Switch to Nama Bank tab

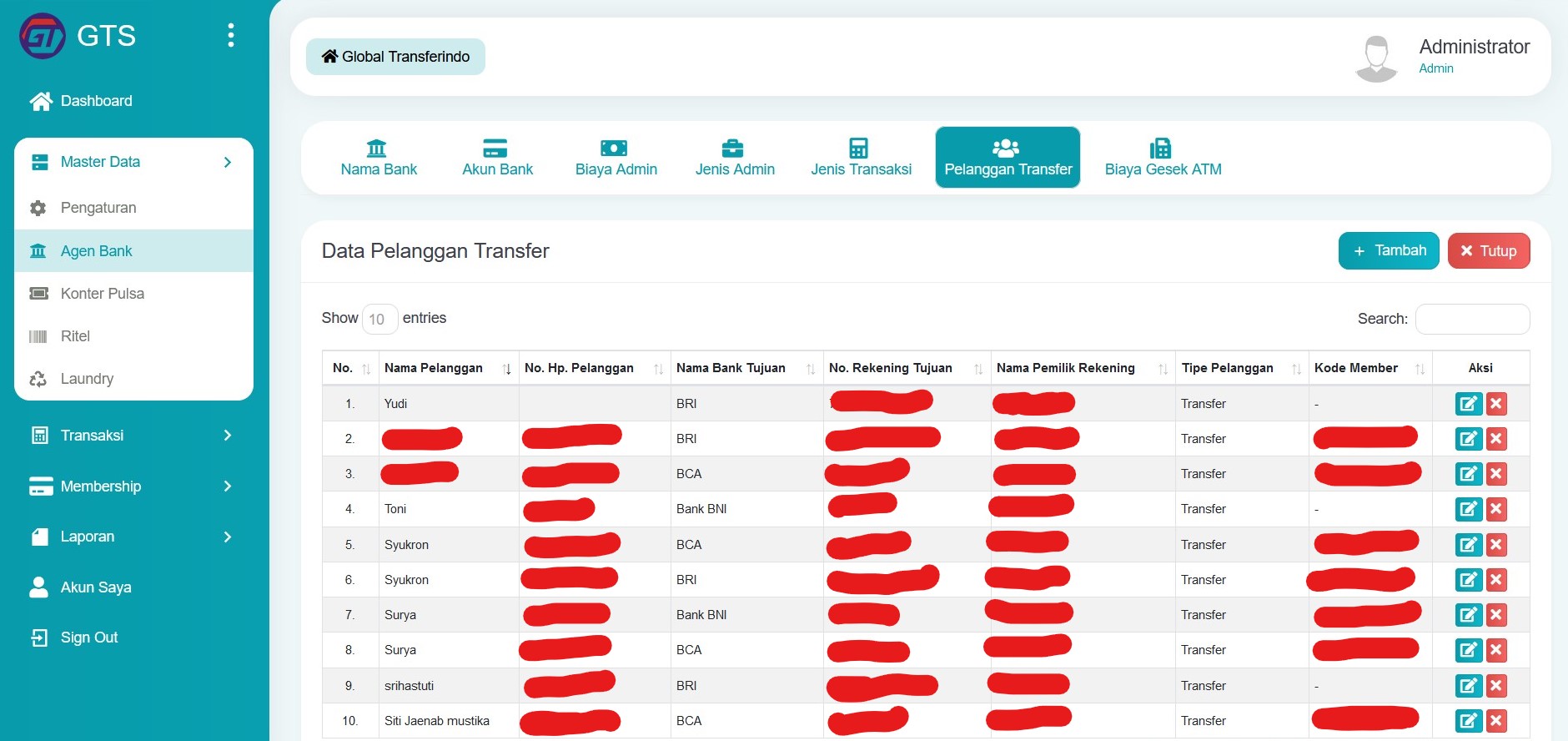[379, 158]
